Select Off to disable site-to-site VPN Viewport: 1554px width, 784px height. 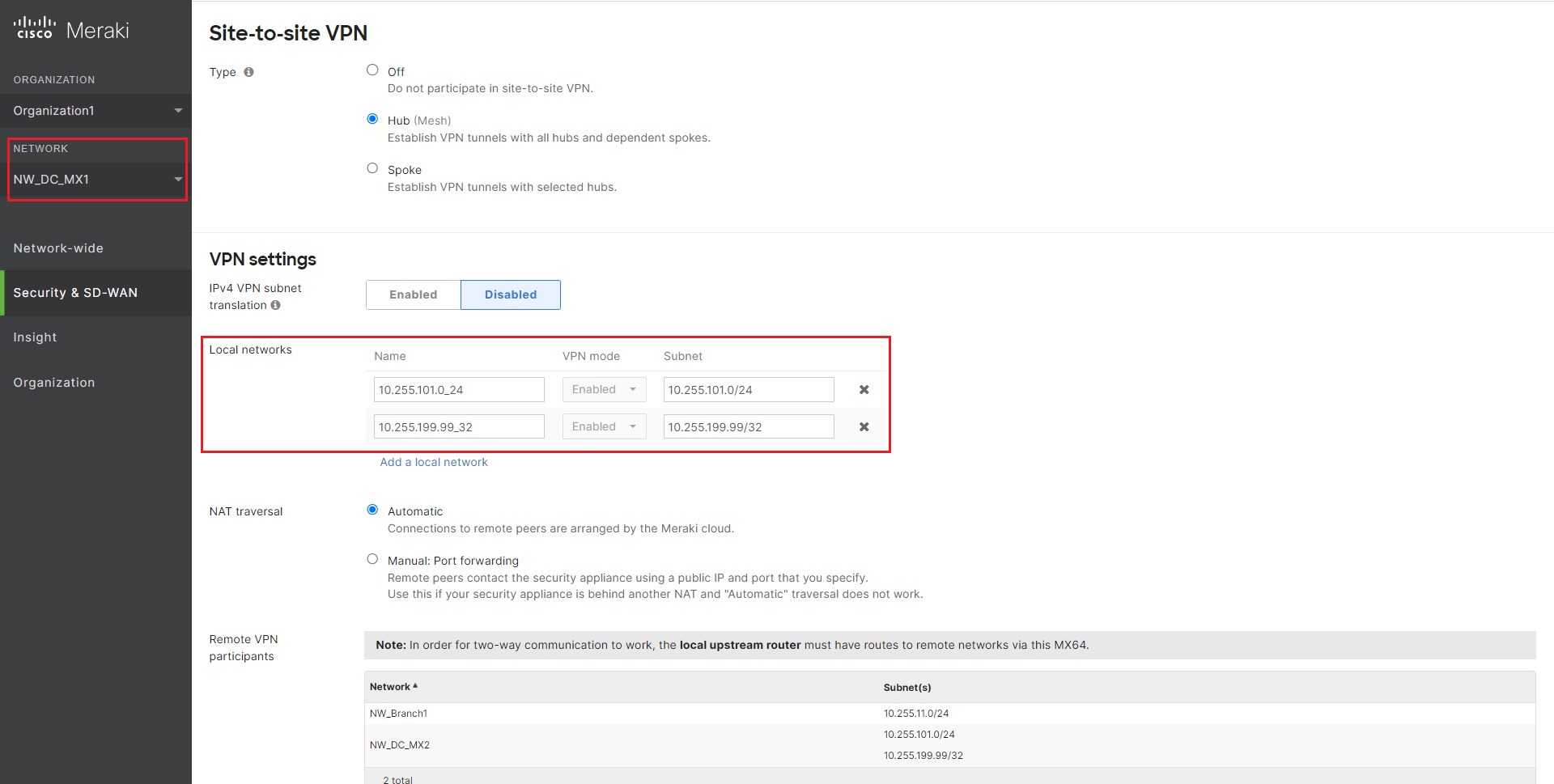tap(372, 70)
